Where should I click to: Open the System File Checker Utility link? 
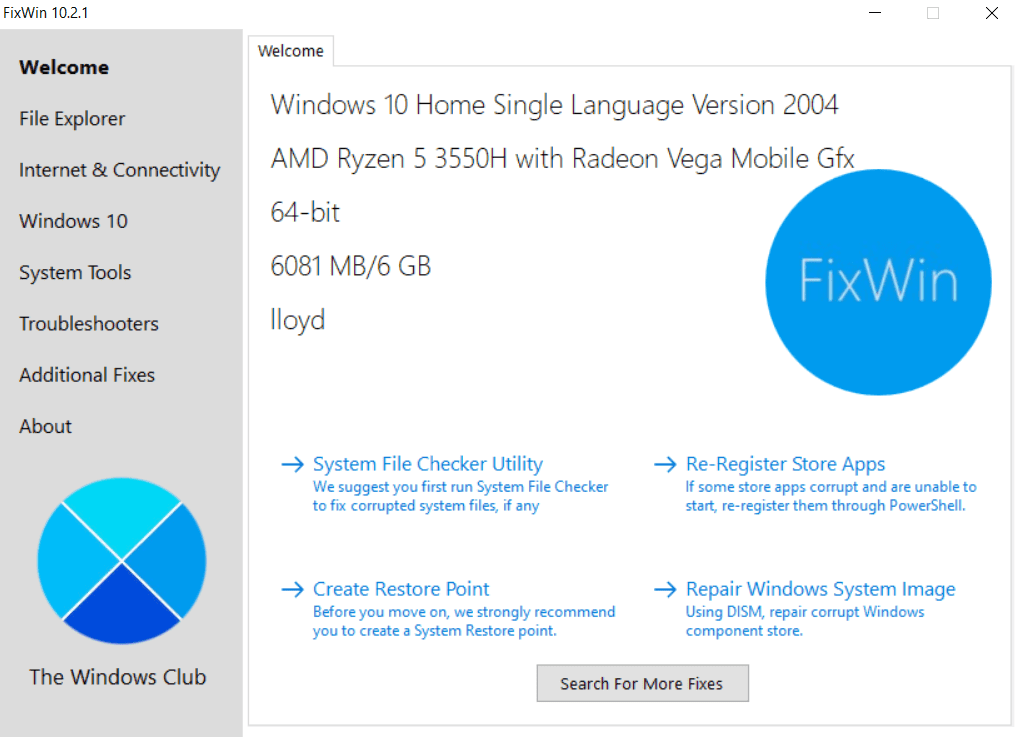tap(427, 464)
